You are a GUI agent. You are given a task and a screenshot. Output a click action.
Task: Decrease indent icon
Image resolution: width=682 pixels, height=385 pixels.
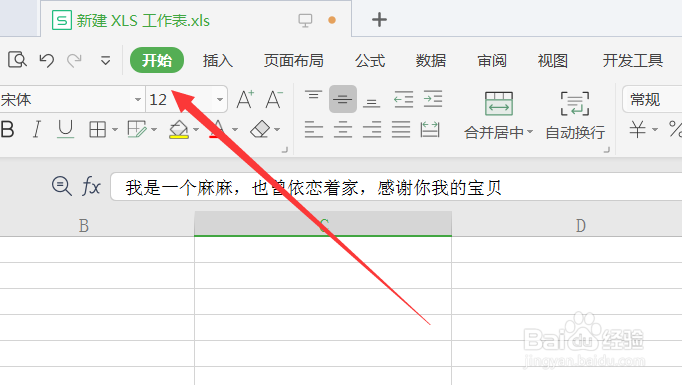403,99
